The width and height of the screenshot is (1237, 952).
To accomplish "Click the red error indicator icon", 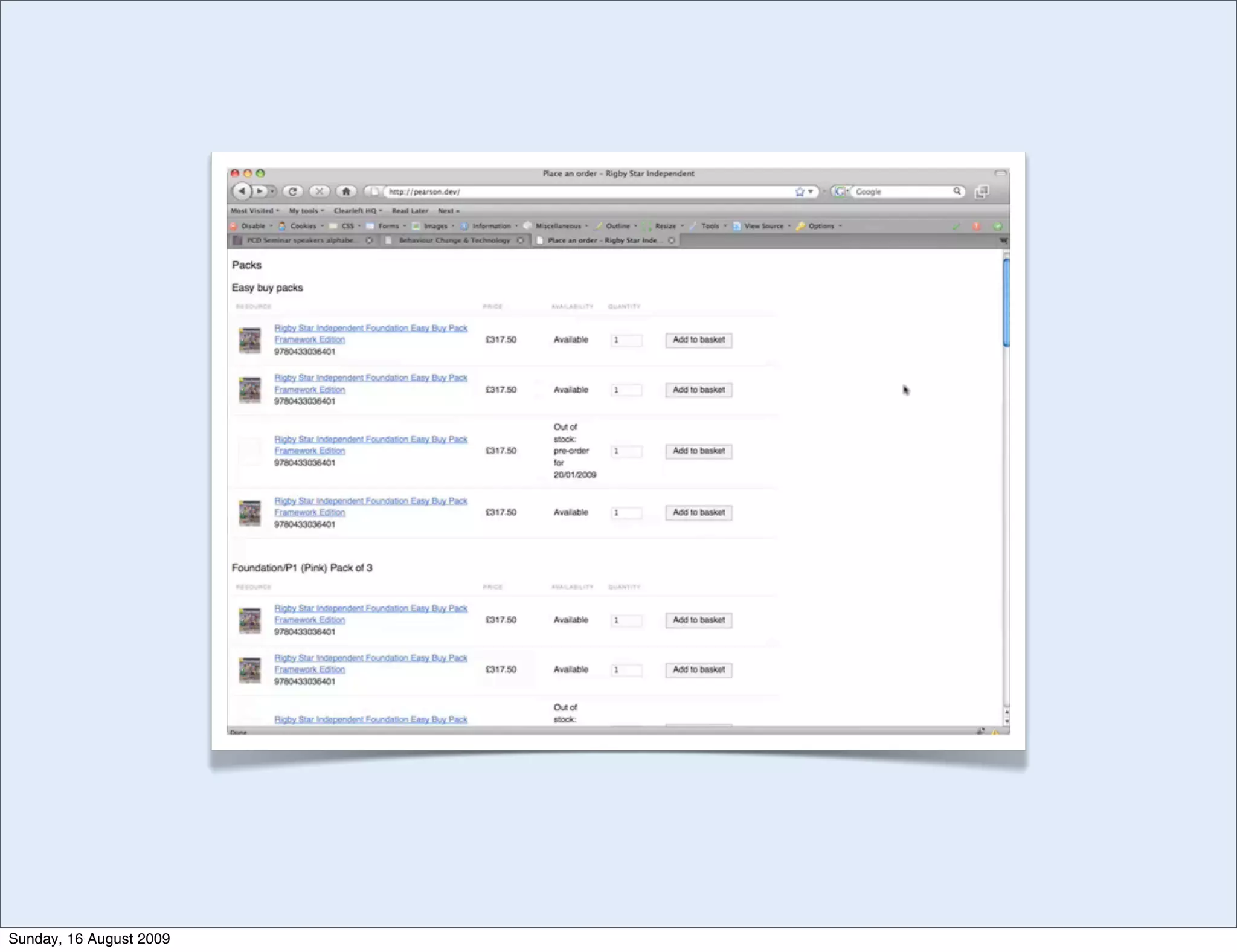I will pos(977,226).
